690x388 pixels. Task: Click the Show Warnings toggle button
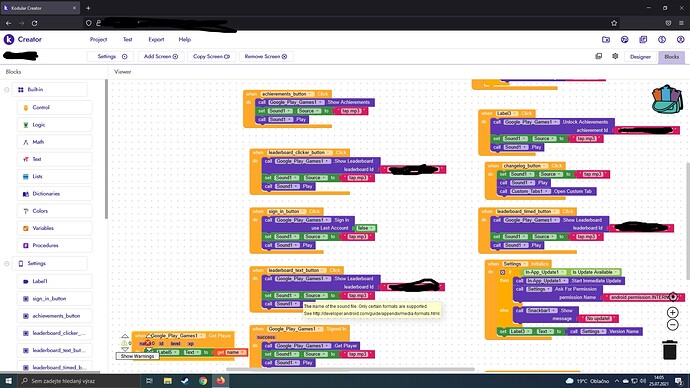click(x=137, y=356)
